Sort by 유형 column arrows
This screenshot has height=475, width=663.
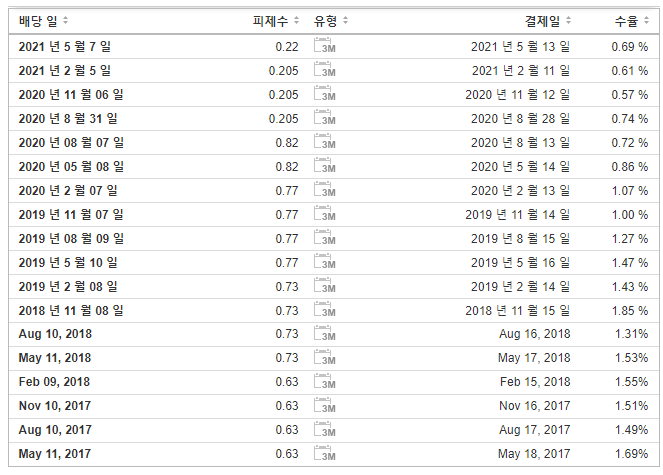[x=345, y=20]
